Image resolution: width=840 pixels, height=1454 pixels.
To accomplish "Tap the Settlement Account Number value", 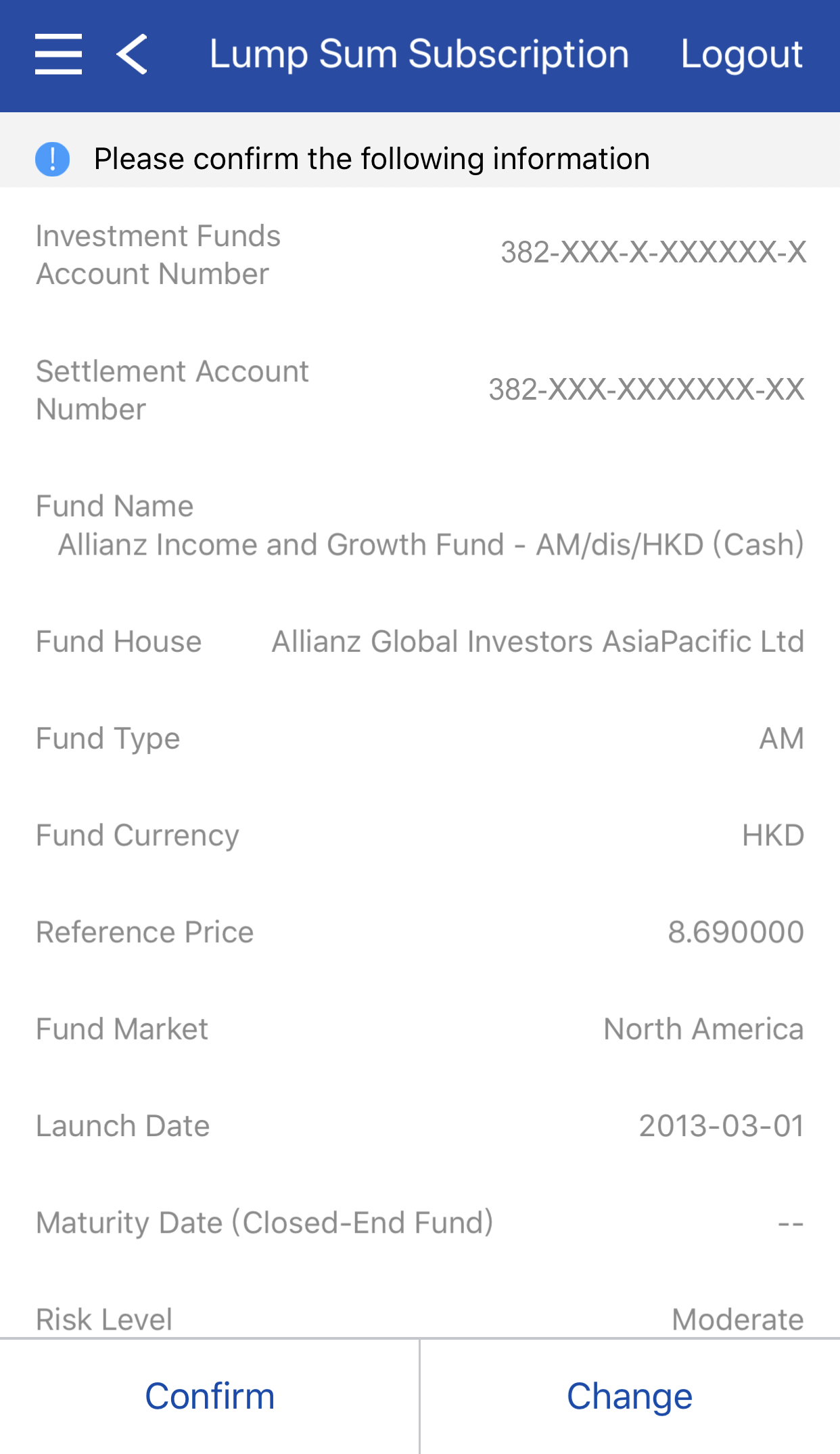I will click(646, 390).
